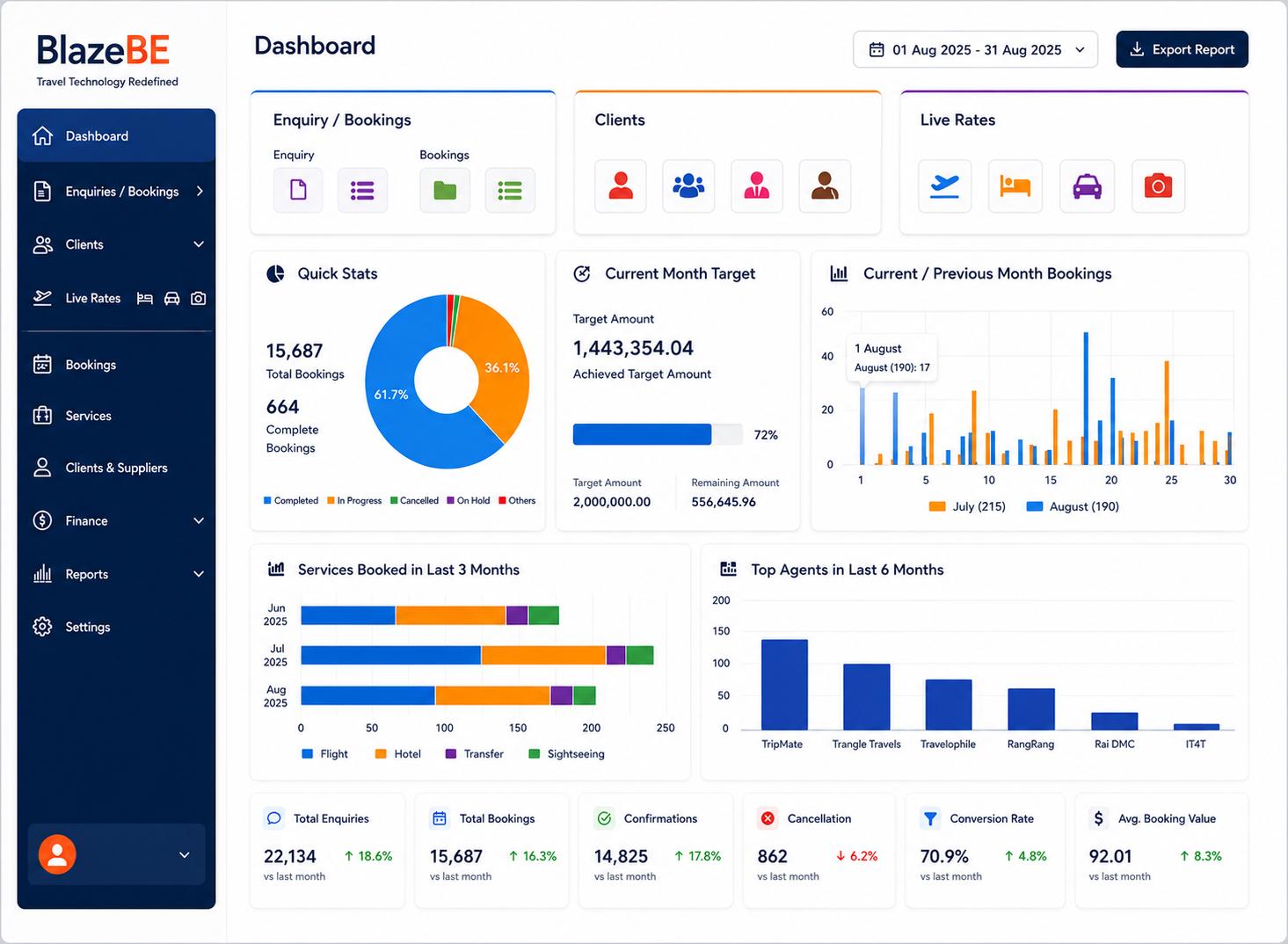Open Live Rates purple car icon
The width and height of the screenshot is (1288, 944).
pos(1087,185)
